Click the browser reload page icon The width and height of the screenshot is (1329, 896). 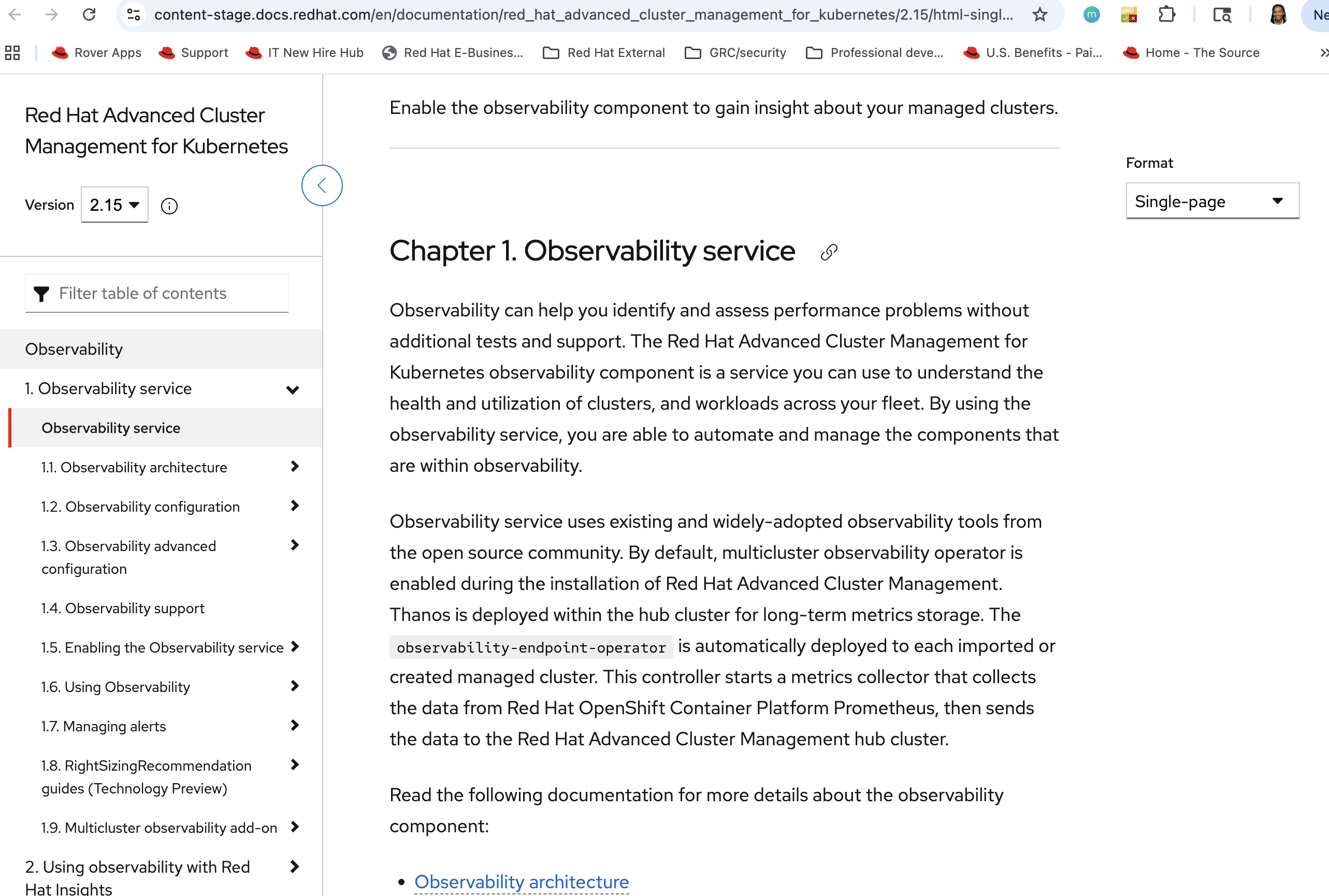click(89, 15)
